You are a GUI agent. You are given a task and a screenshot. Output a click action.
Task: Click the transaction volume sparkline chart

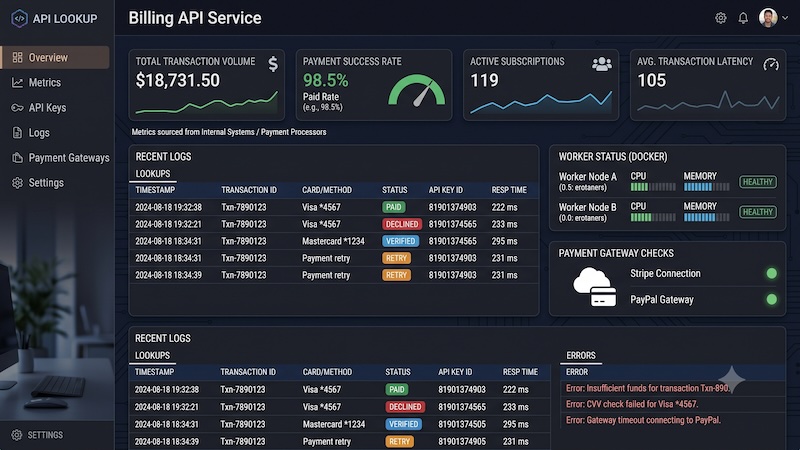[207, 104]
